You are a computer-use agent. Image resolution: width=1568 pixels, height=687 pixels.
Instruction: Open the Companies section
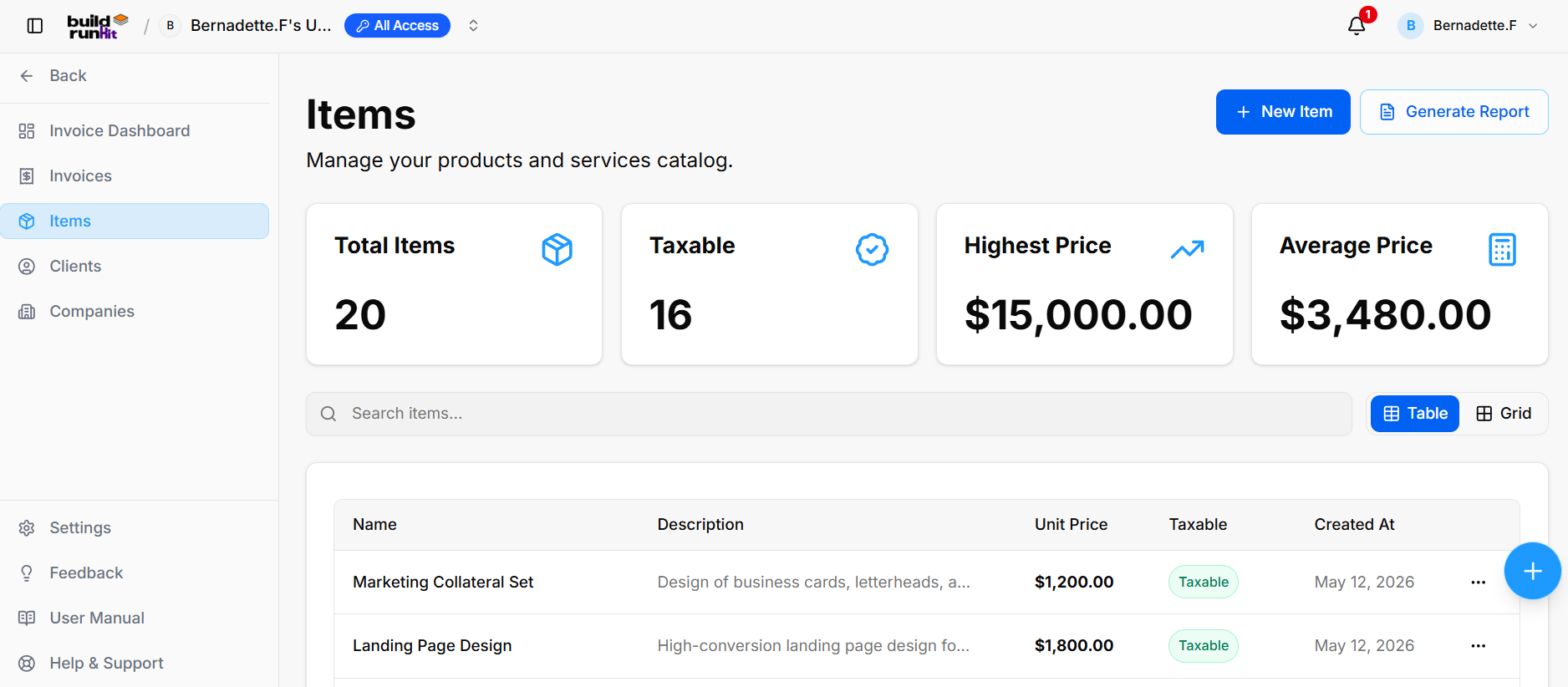pyautogui.click(x=135, y=312)
